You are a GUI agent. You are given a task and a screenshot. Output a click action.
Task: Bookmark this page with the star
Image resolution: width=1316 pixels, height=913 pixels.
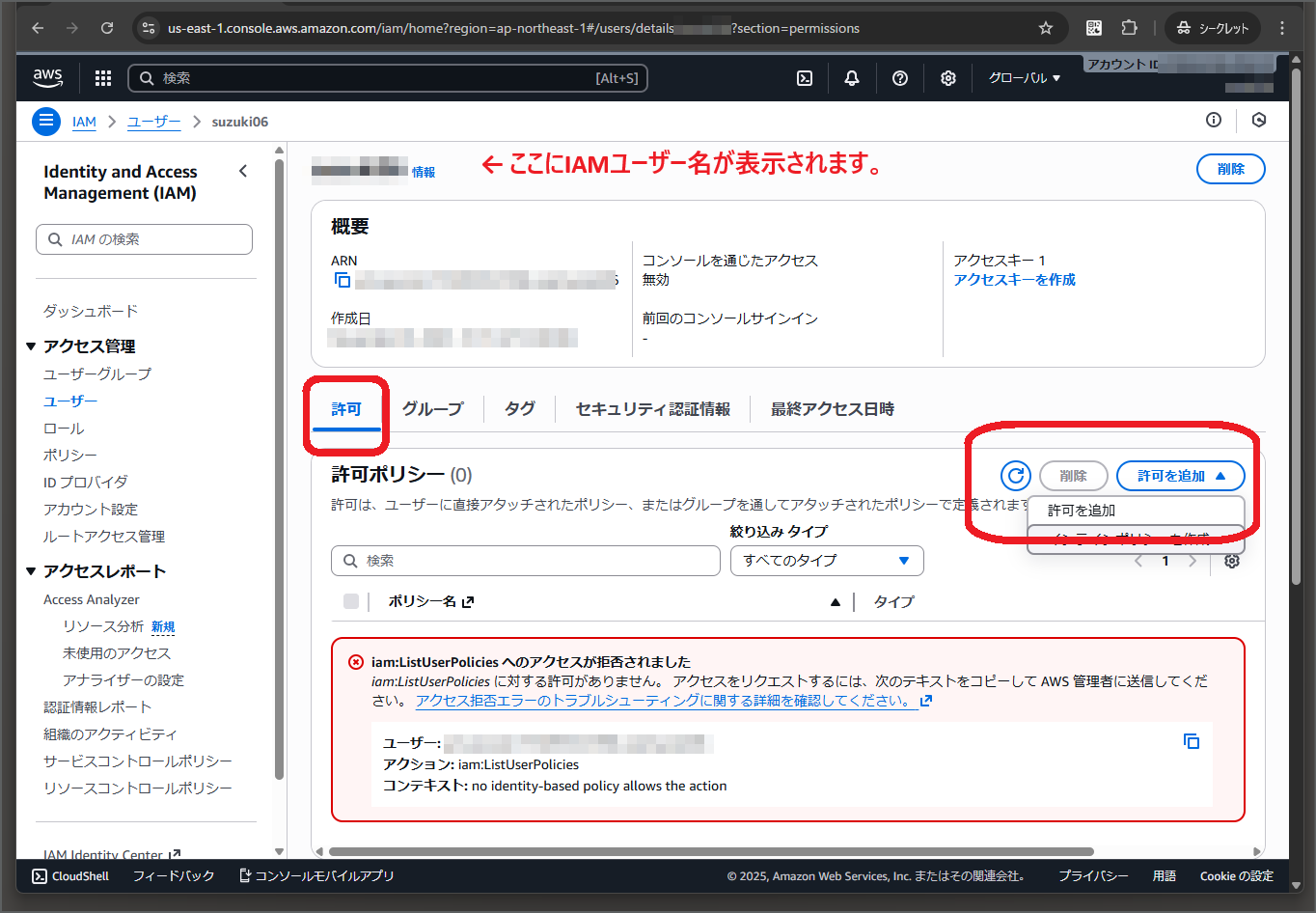1046,28
